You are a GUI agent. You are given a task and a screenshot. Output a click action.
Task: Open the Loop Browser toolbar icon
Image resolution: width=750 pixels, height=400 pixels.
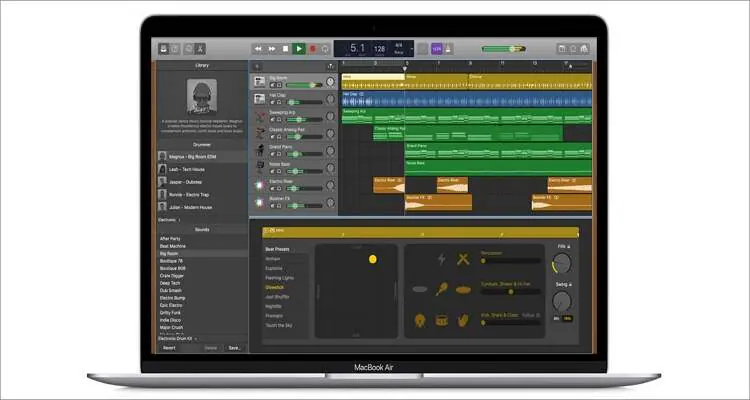[573, 49]
